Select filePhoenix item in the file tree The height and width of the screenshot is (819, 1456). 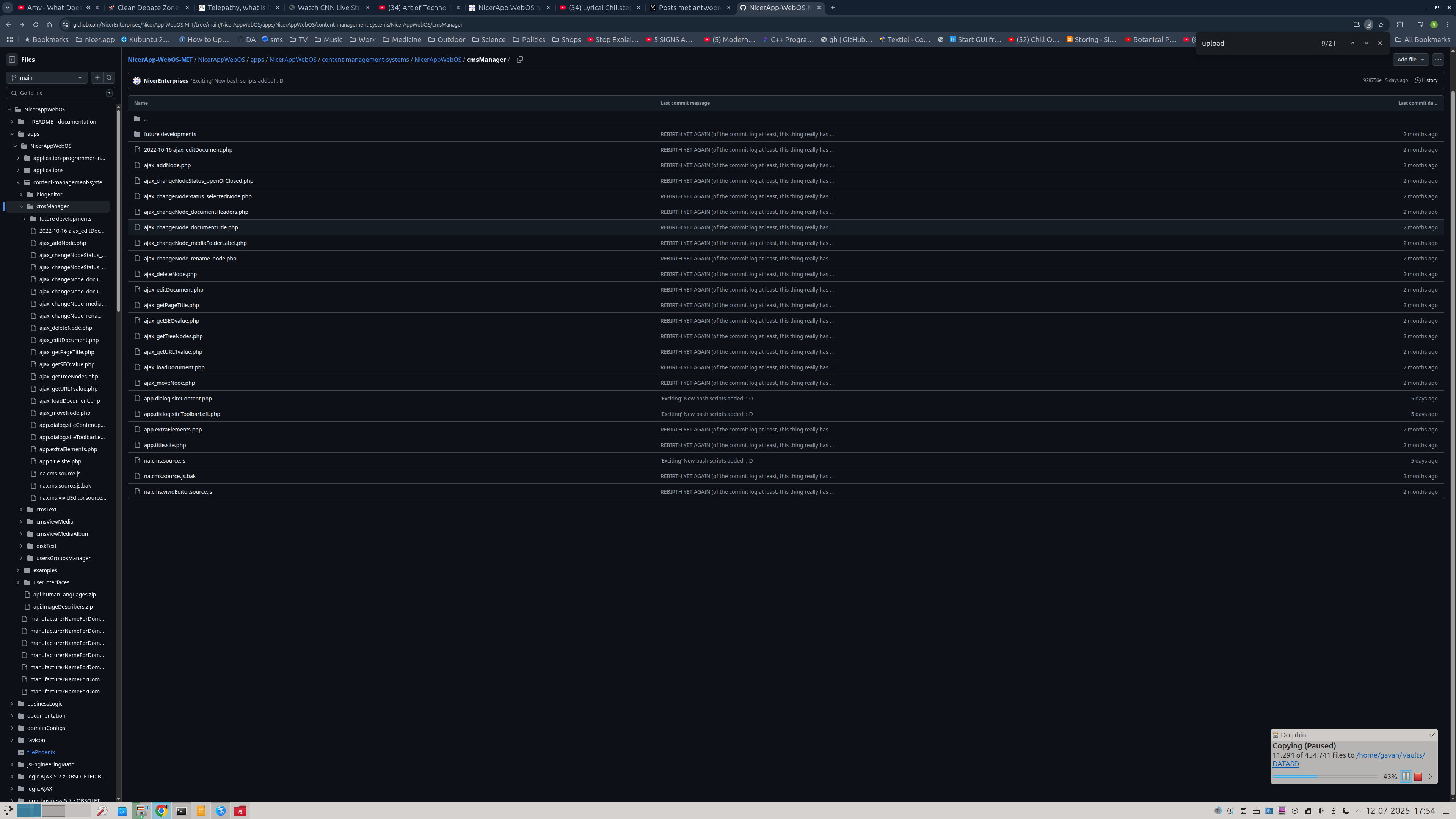[x=41, y=753]
